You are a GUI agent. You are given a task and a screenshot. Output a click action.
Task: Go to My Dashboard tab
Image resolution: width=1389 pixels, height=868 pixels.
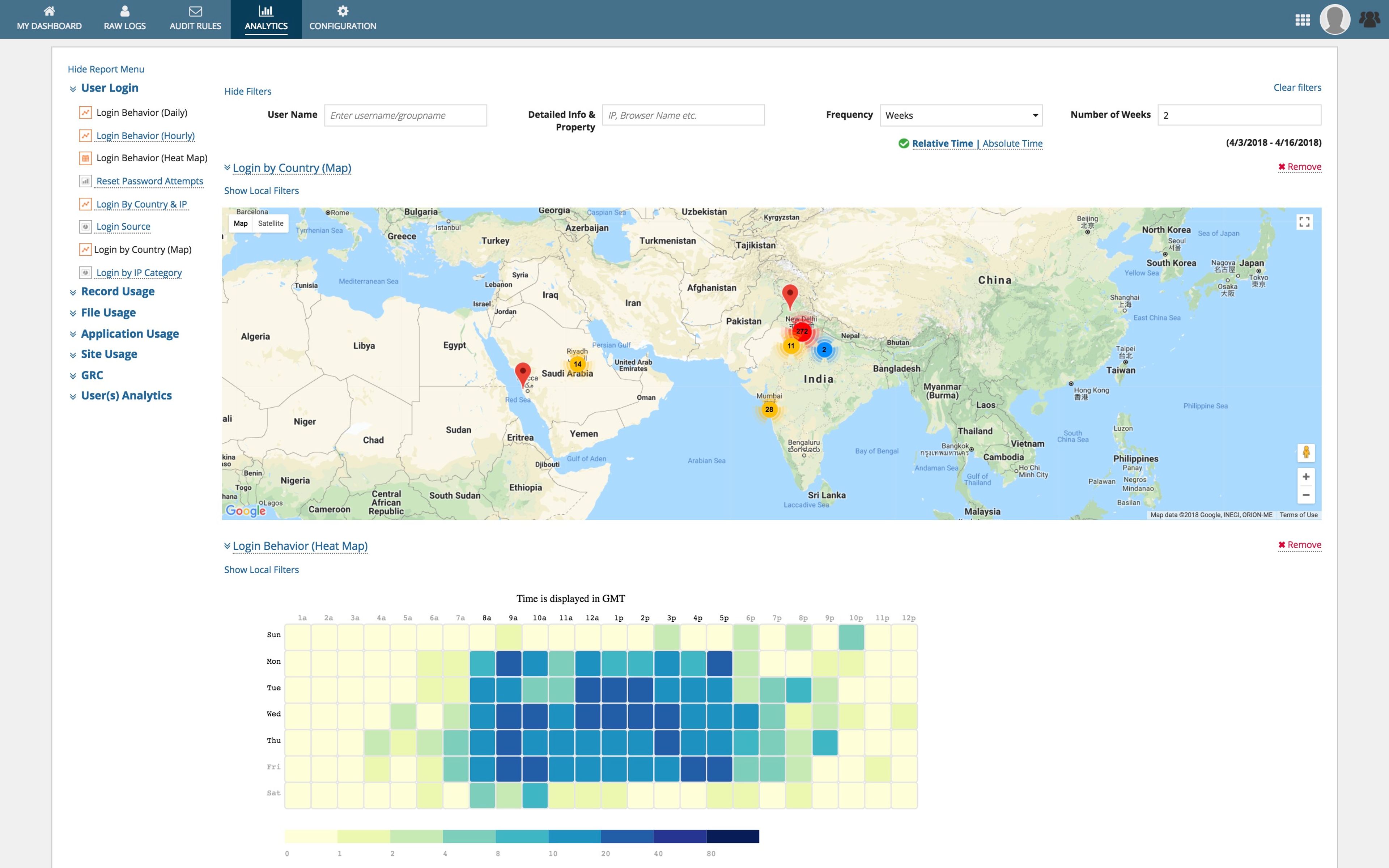49,19
